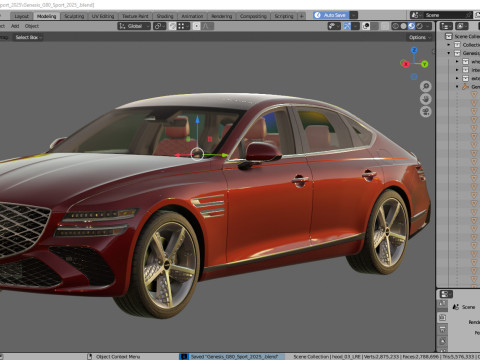This screenshot has height=360, width=480.
Task: Switch to the Scripting workspace tab
Action: (x=284, y=16)
